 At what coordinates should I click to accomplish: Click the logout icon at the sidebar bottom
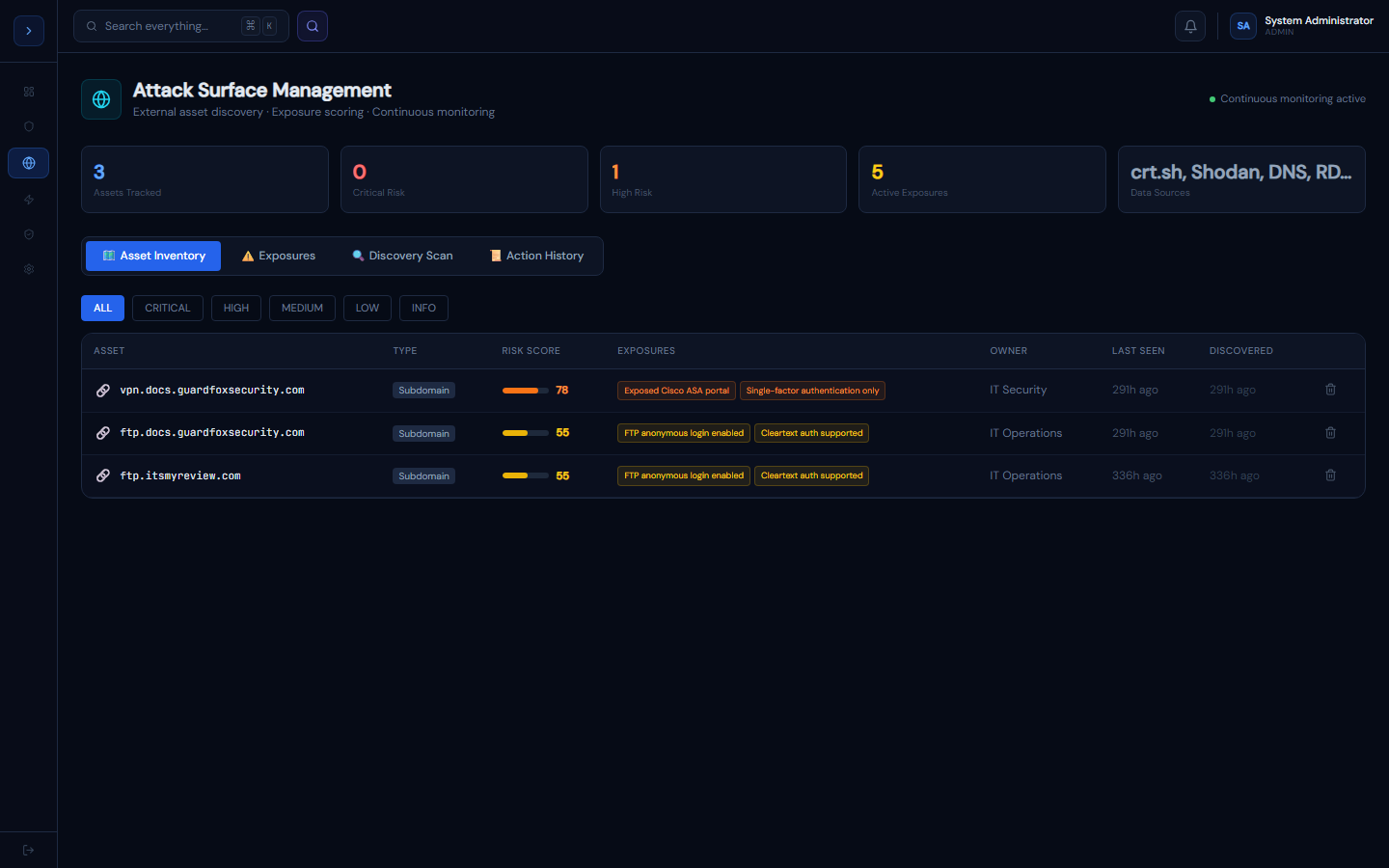point(29,850)
